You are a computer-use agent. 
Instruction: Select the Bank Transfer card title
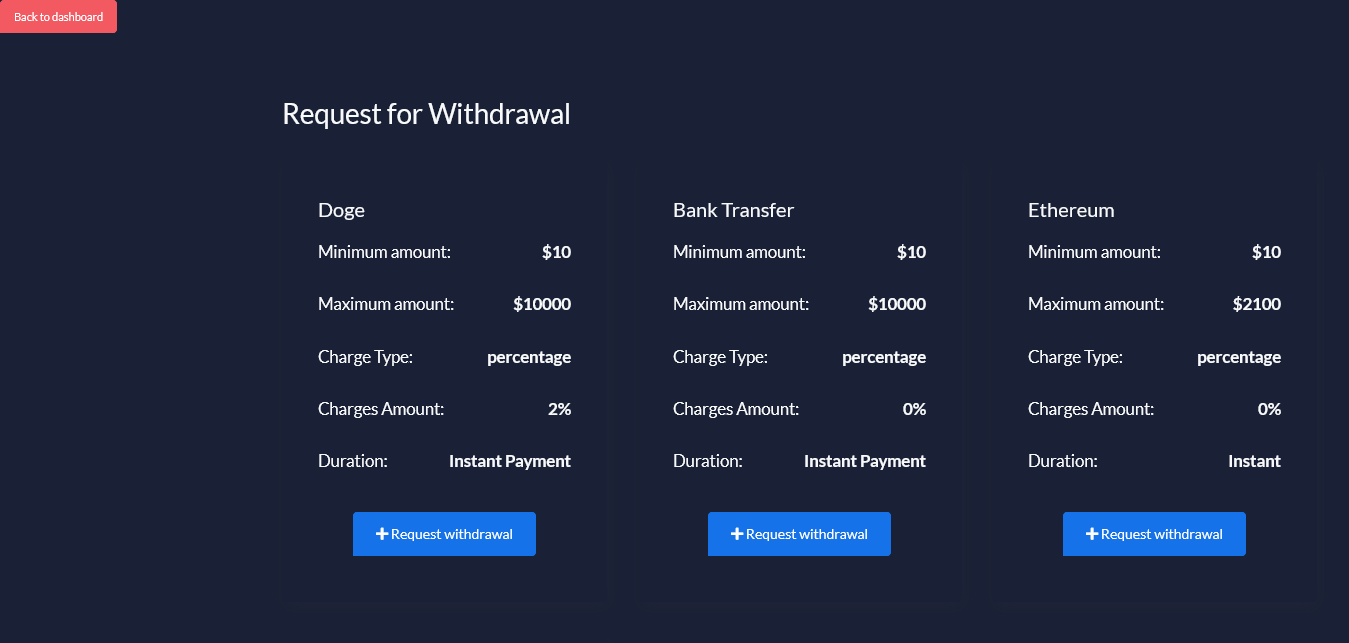(733, 210)
